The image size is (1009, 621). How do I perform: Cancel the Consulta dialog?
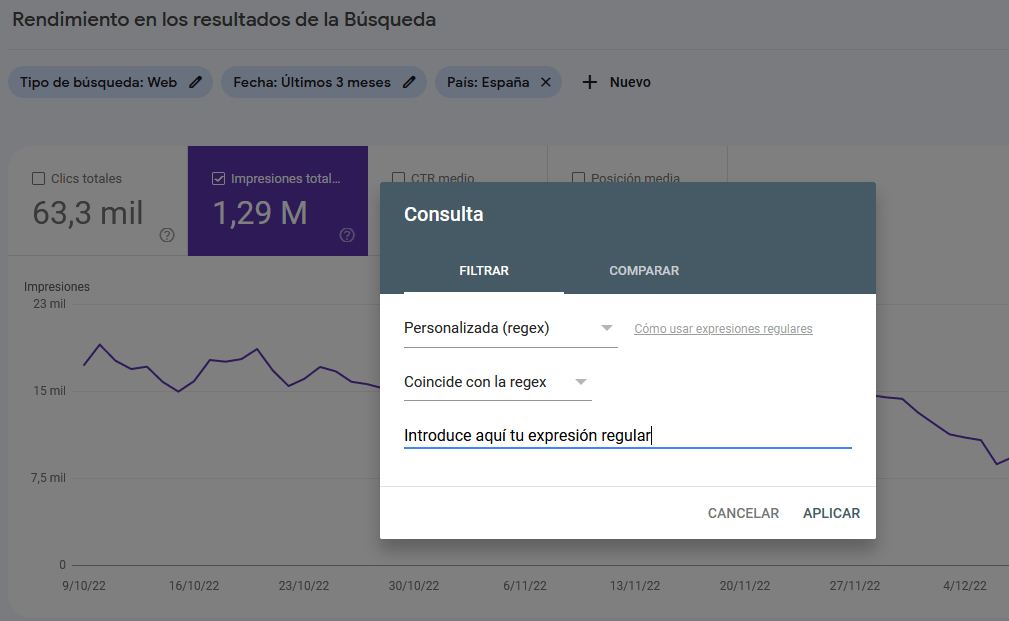click(743, 514)
